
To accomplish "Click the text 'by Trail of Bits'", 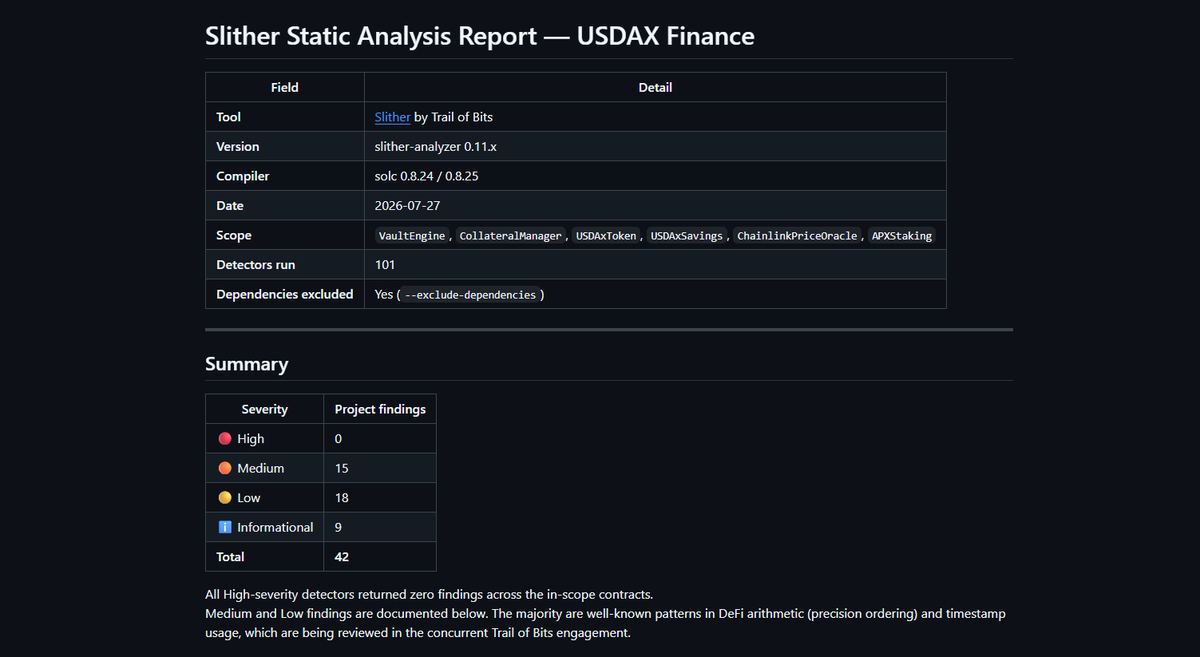I will [x=453, y=117].
